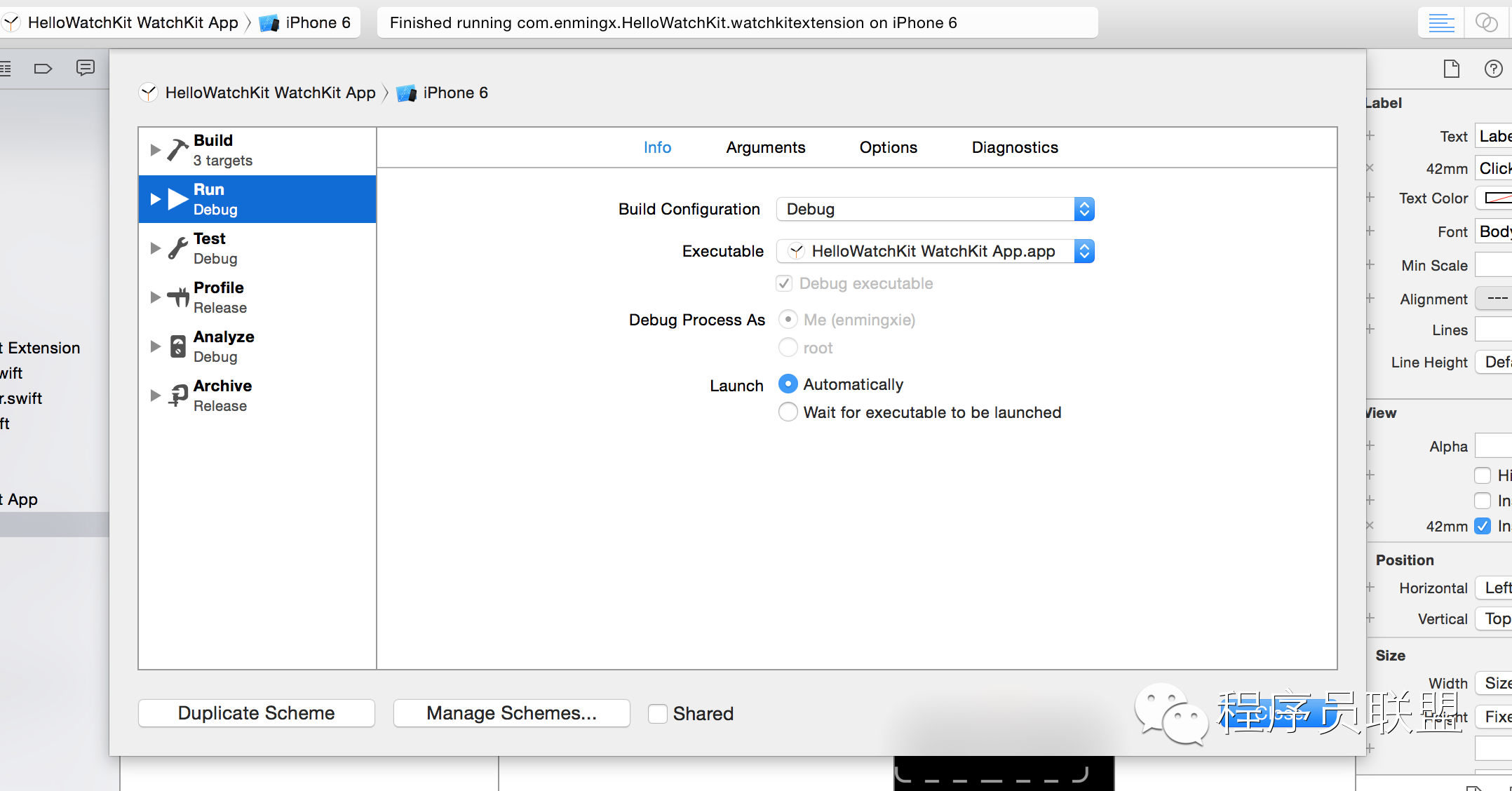
Task: Select Wait for executable to be launched
Action: [788, 412]
